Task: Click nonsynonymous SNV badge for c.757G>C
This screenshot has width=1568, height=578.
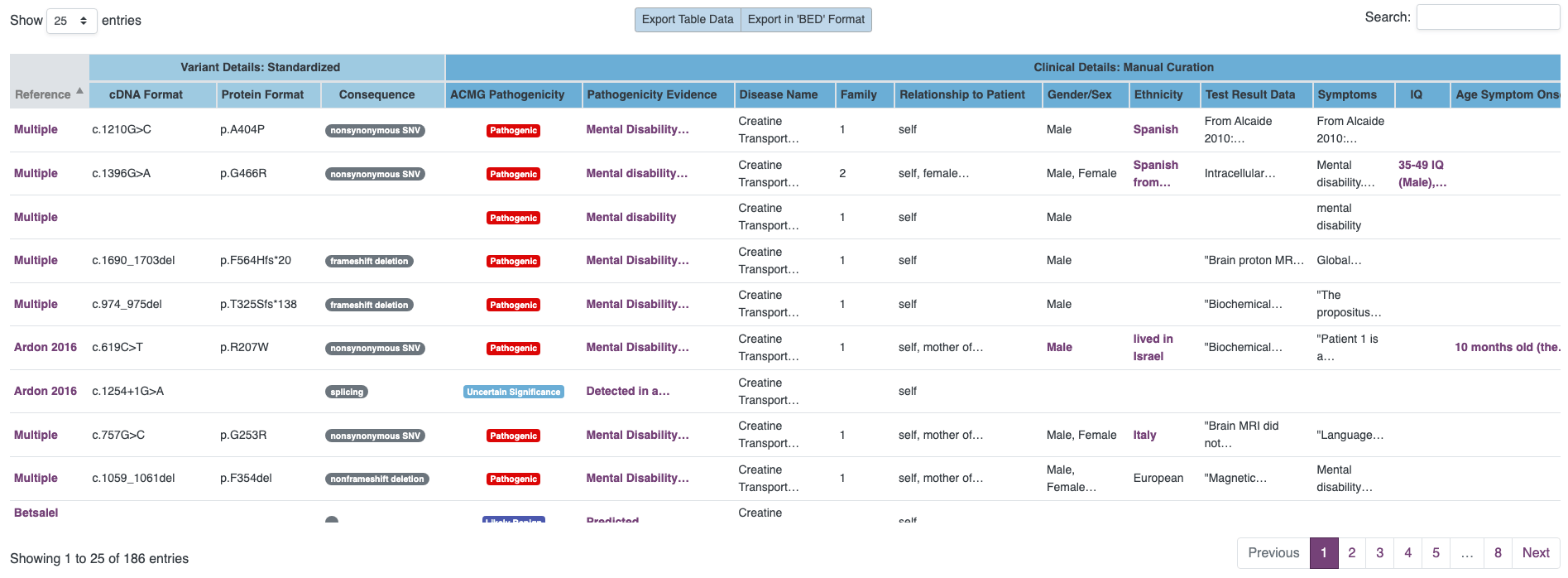Action: pyautogui.click(x=375, y=436)
